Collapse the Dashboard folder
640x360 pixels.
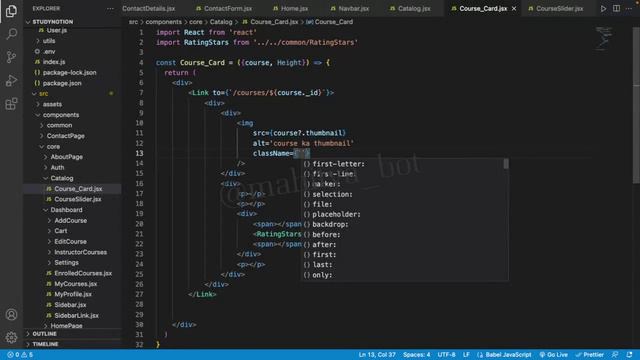pos(66,210)
